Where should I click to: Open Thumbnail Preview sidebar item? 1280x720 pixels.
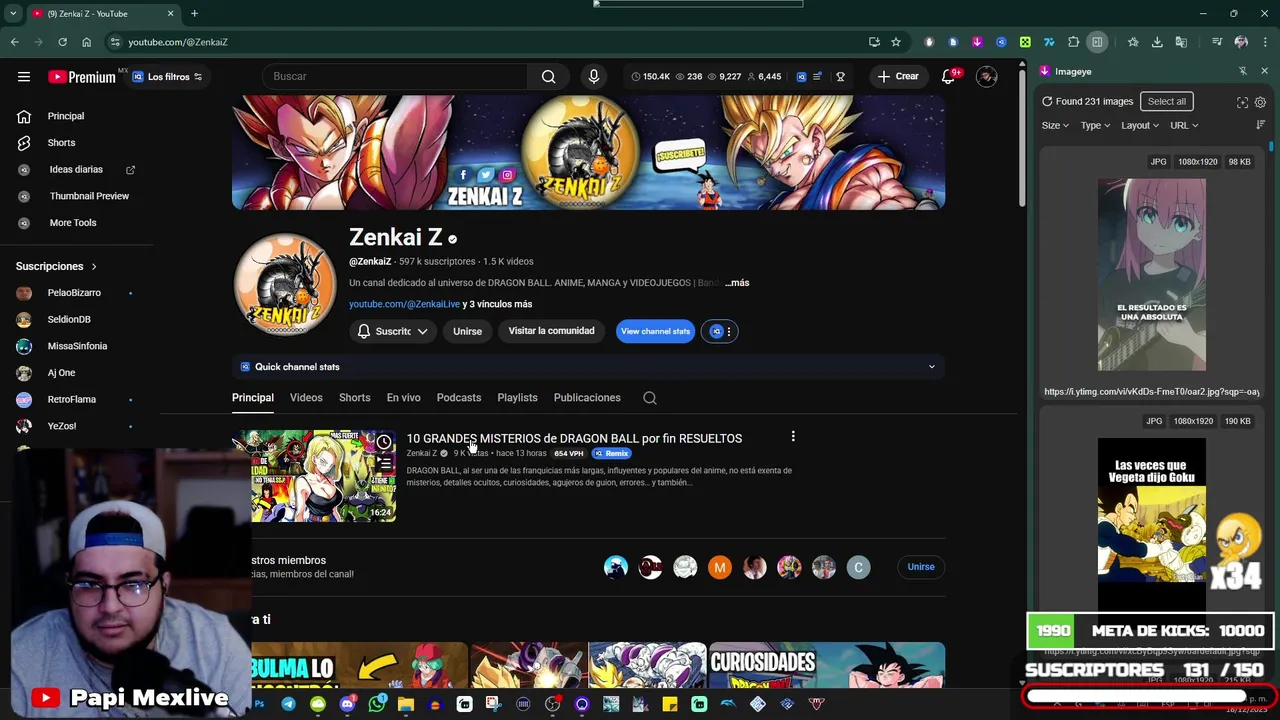89,196
